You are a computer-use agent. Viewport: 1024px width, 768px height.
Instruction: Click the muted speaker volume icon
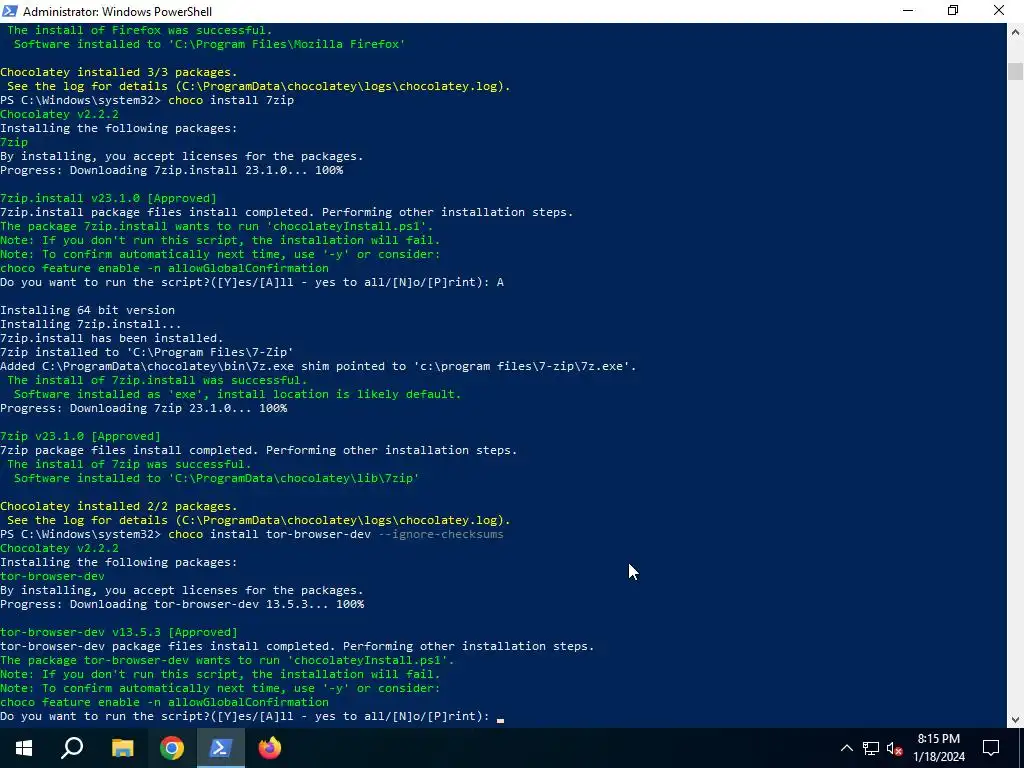894,748
